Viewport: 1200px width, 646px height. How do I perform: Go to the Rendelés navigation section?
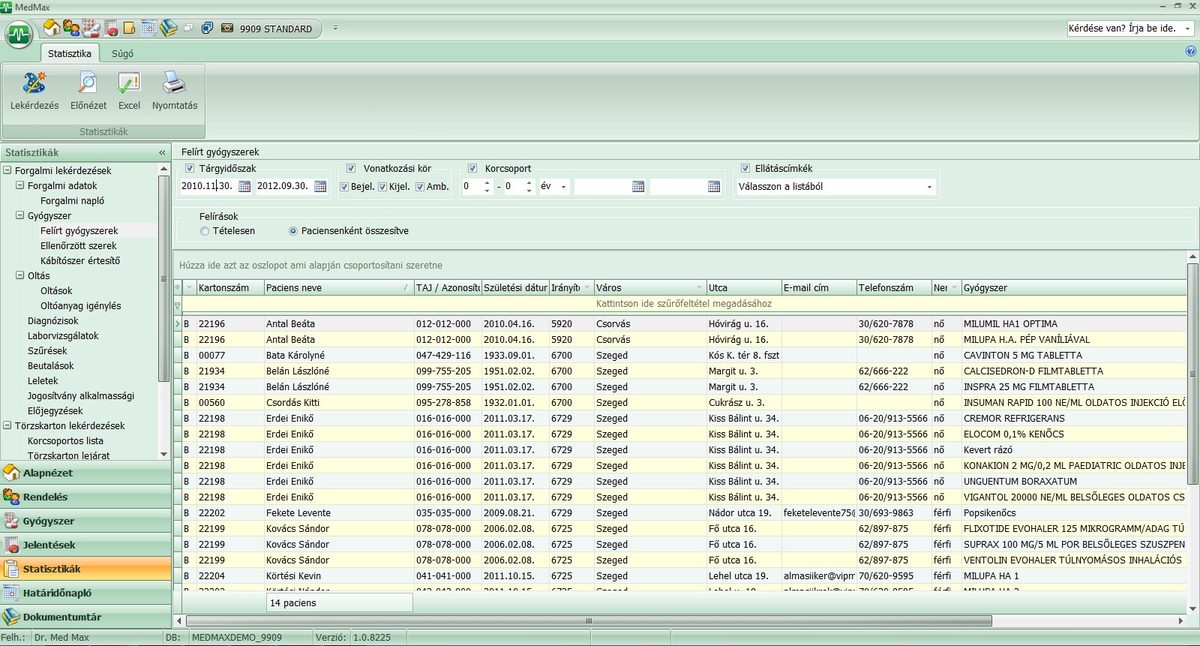pyautogui.click(x=85, y=497)
